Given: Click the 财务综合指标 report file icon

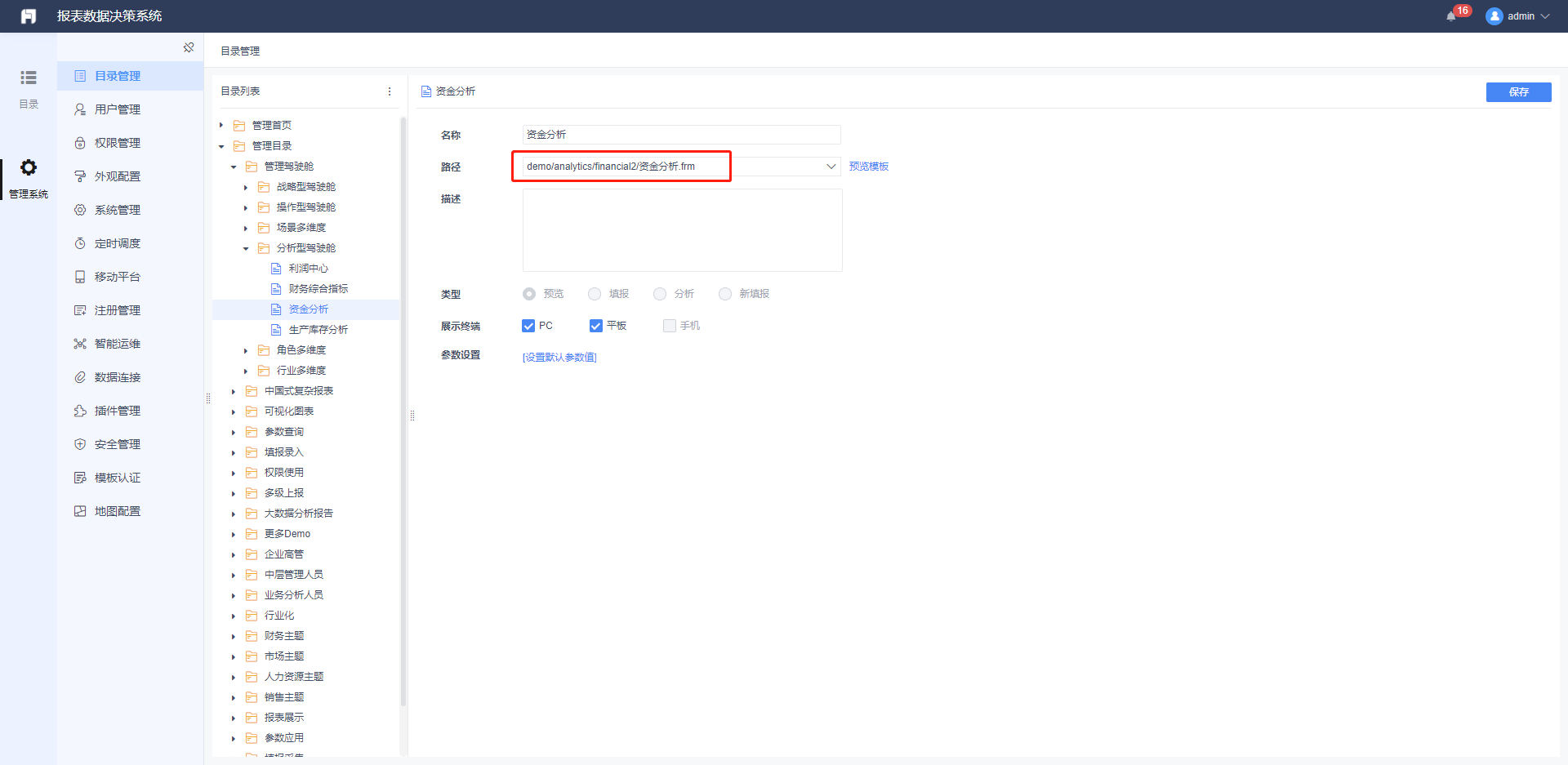Looking at the screenshot, I should point(276,289).
